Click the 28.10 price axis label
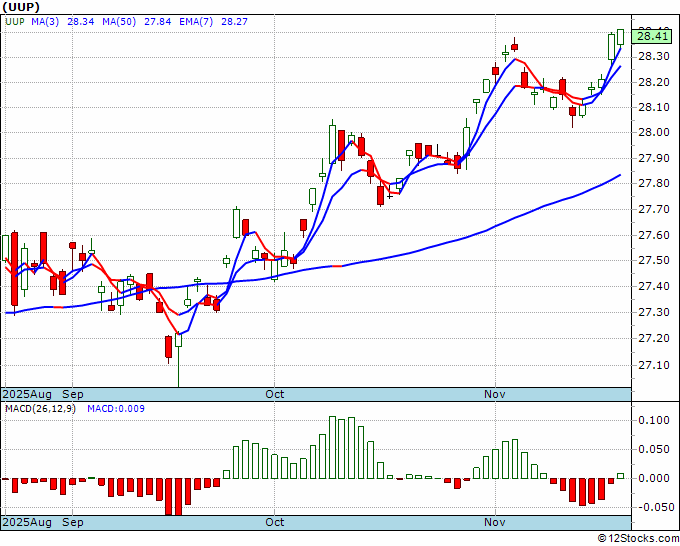Image resolution: width=680 pixels, height=546 pixels. pos(652,107)
